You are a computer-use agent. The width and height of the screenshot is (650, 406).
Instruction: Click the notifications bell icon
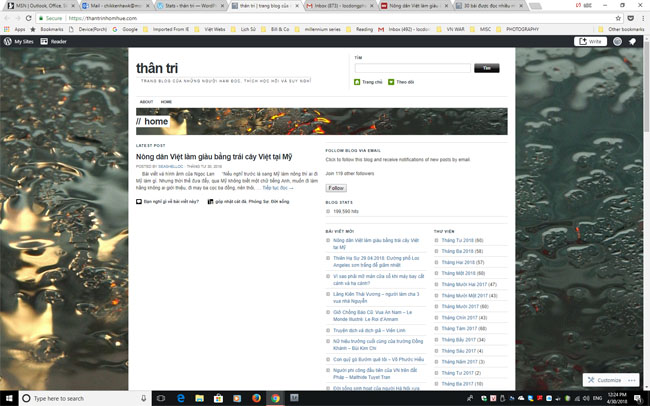(633, 42)
